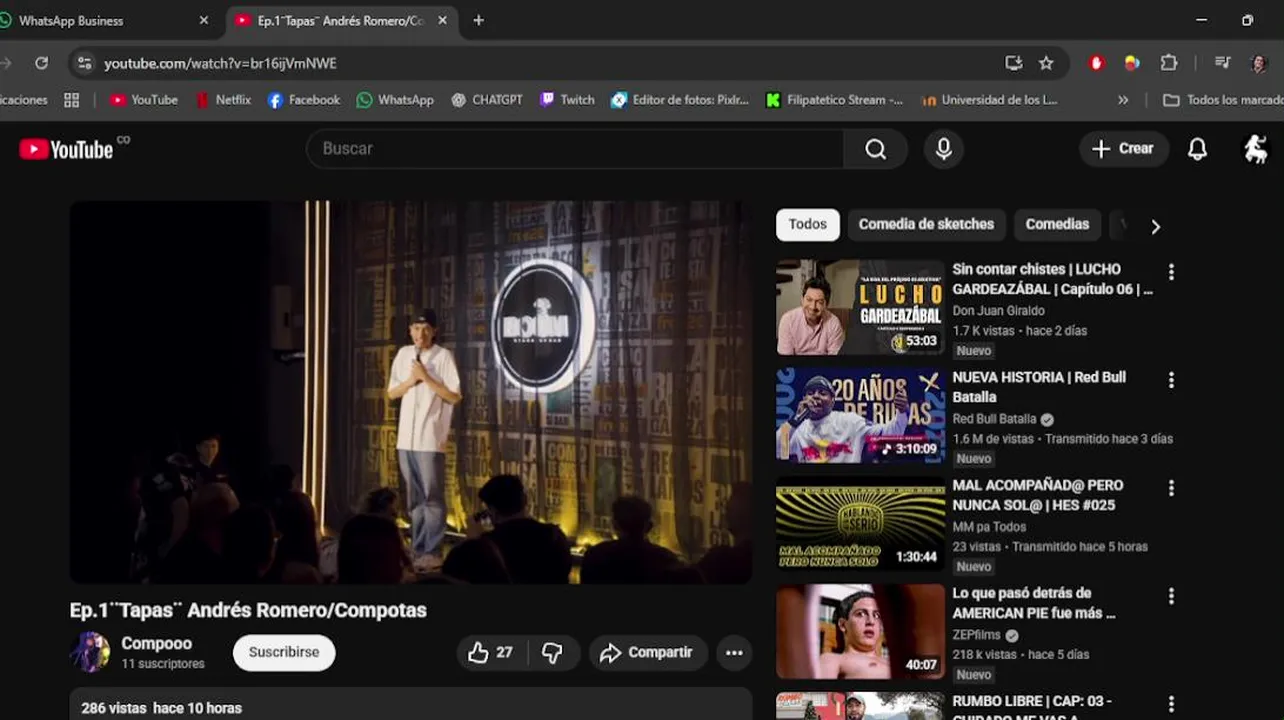Open browser extensions puzzle icon
Viewport: 1284px width, 720px height.
click(1168, 63)
